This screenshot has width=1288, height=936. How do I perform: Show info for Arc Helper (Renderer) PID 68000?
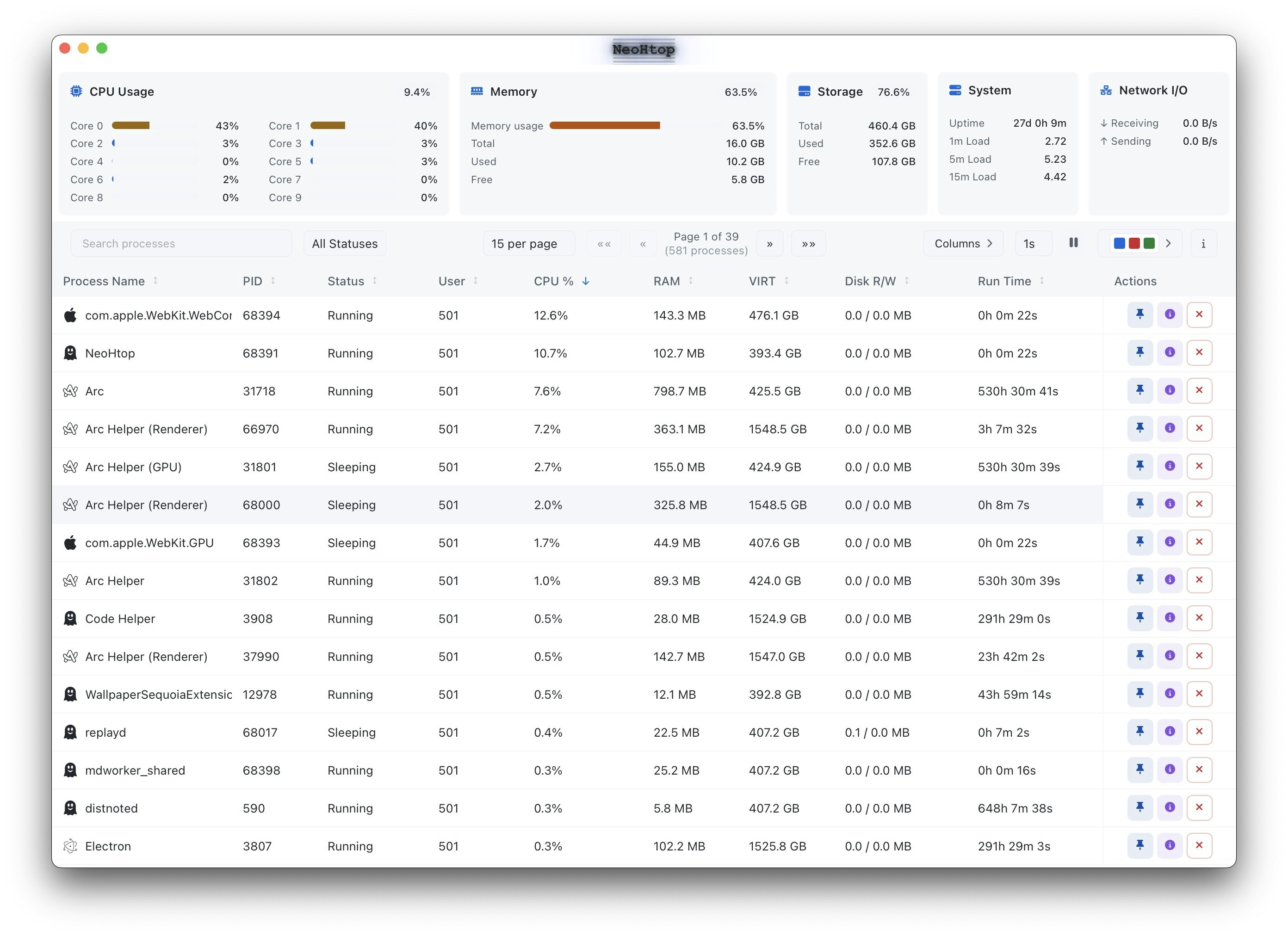(1169, 504)
